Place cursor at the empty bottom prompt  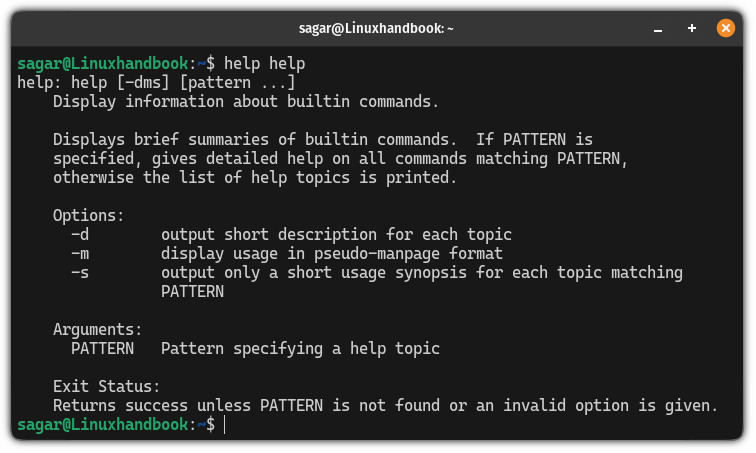pyautogui.click(x=226, y=425)
